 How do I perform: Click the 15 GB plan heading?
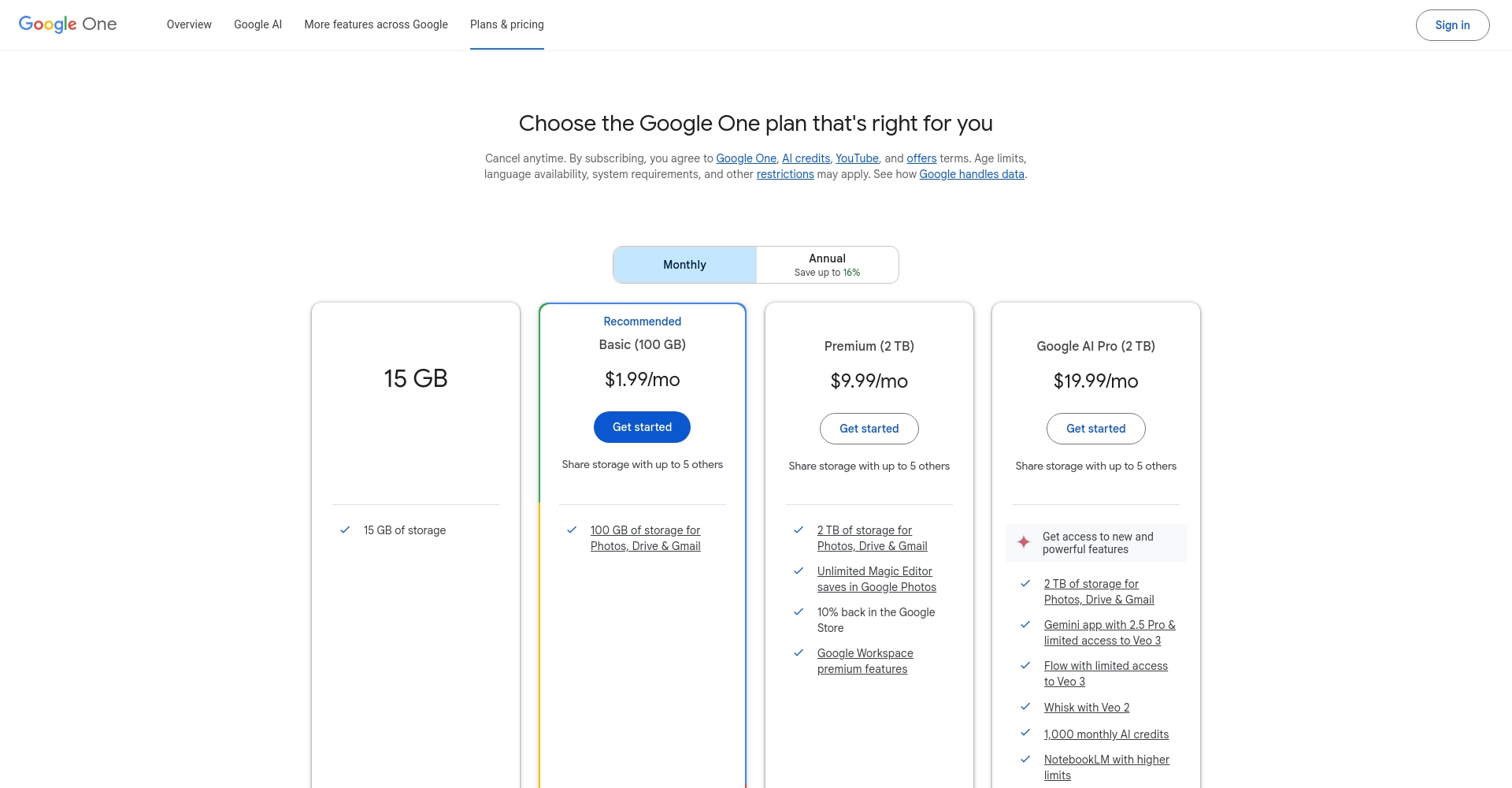[416, 378]
